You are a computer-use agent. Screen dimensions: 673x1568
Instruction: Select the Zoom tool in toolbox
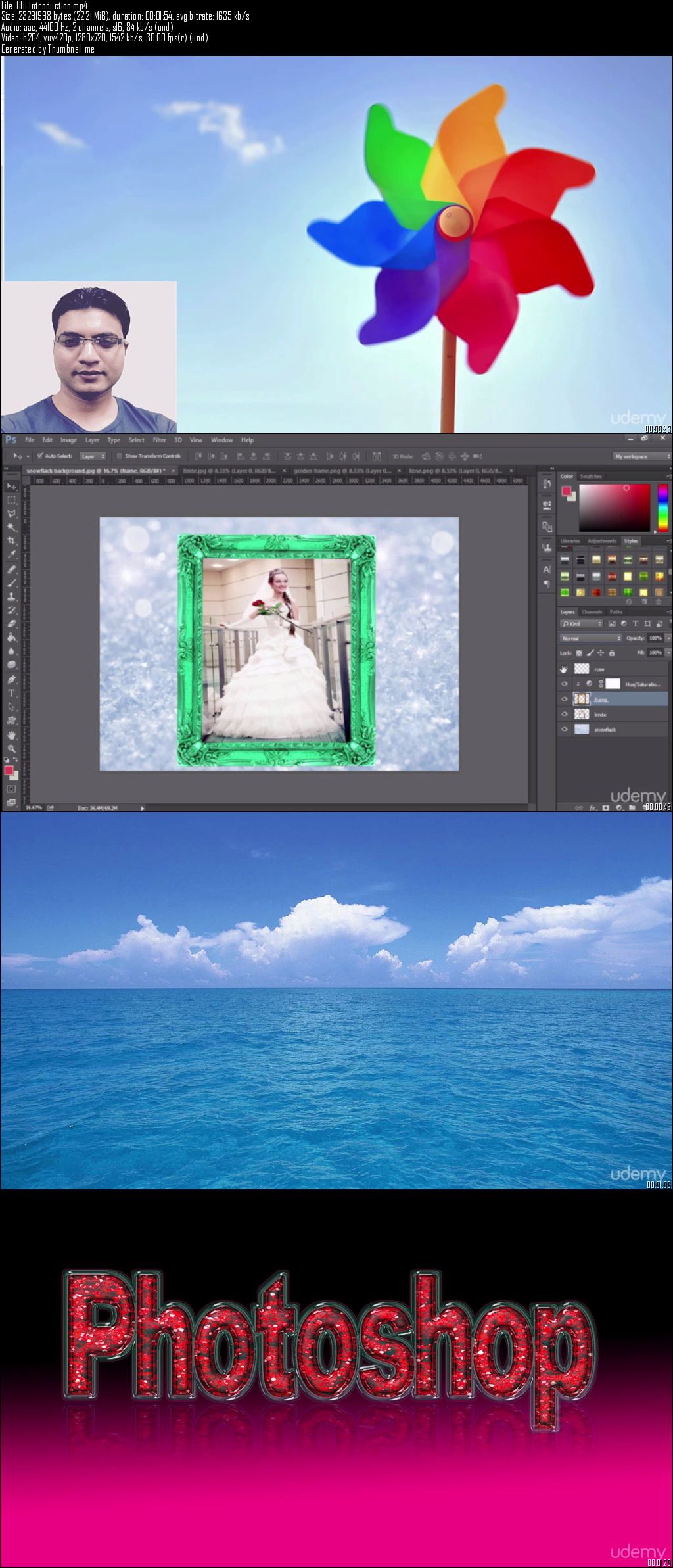tap(11, 749)
